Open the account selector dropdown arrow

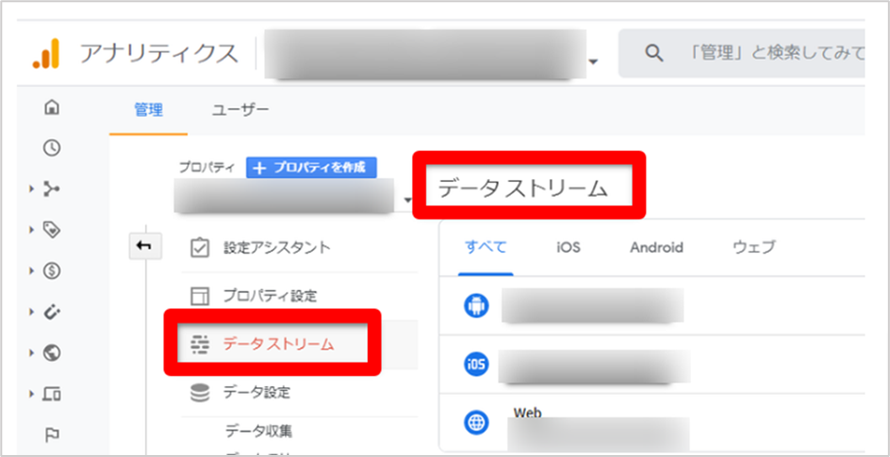593,62
